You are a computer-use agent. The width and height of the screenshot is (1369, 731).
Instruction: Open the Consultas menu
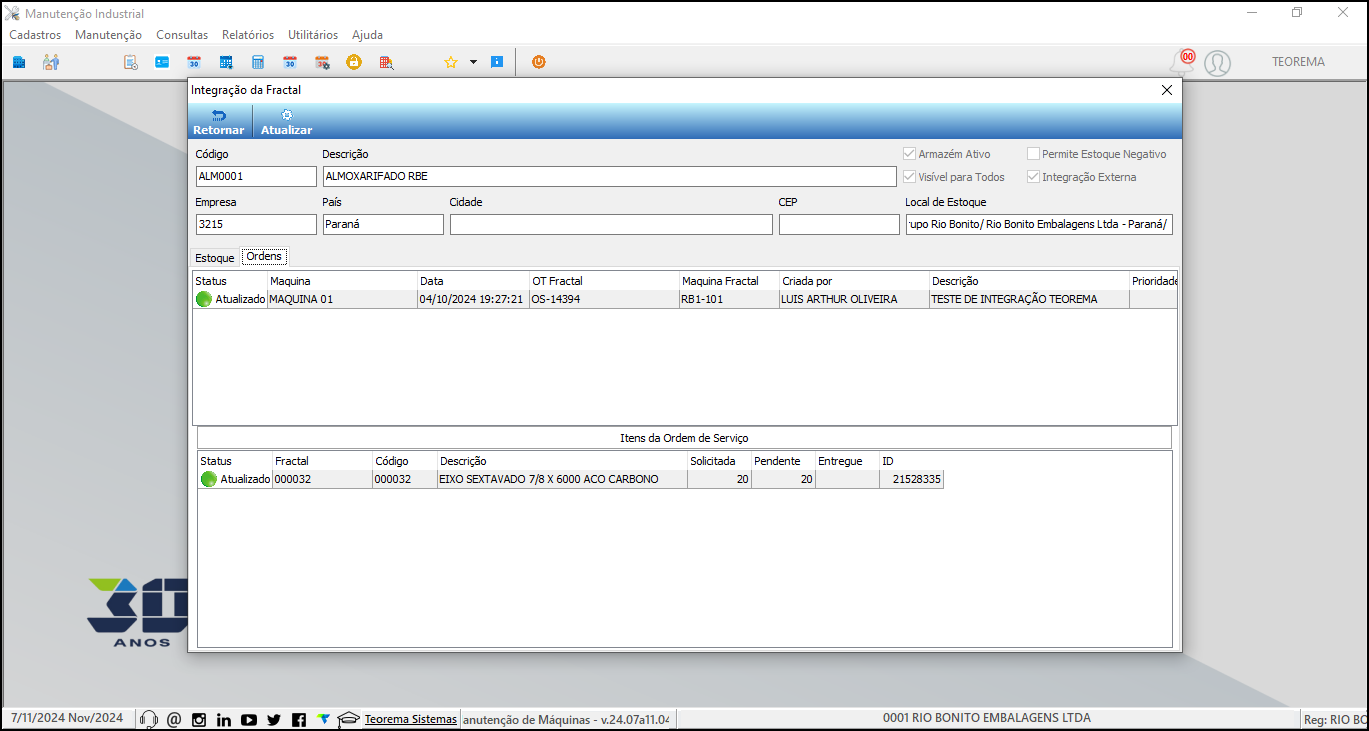pos(182,34)
